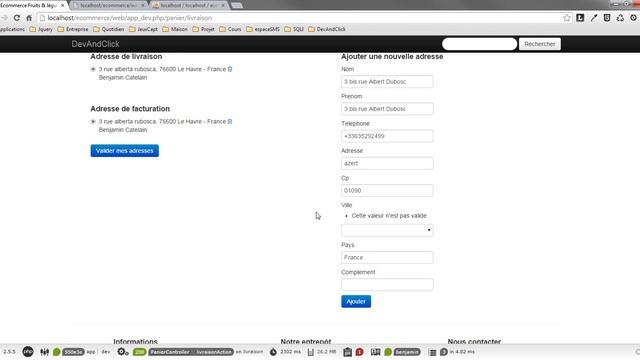Click the Rechercher button
This screenshot has width=640, height=360.
(540, 44)
